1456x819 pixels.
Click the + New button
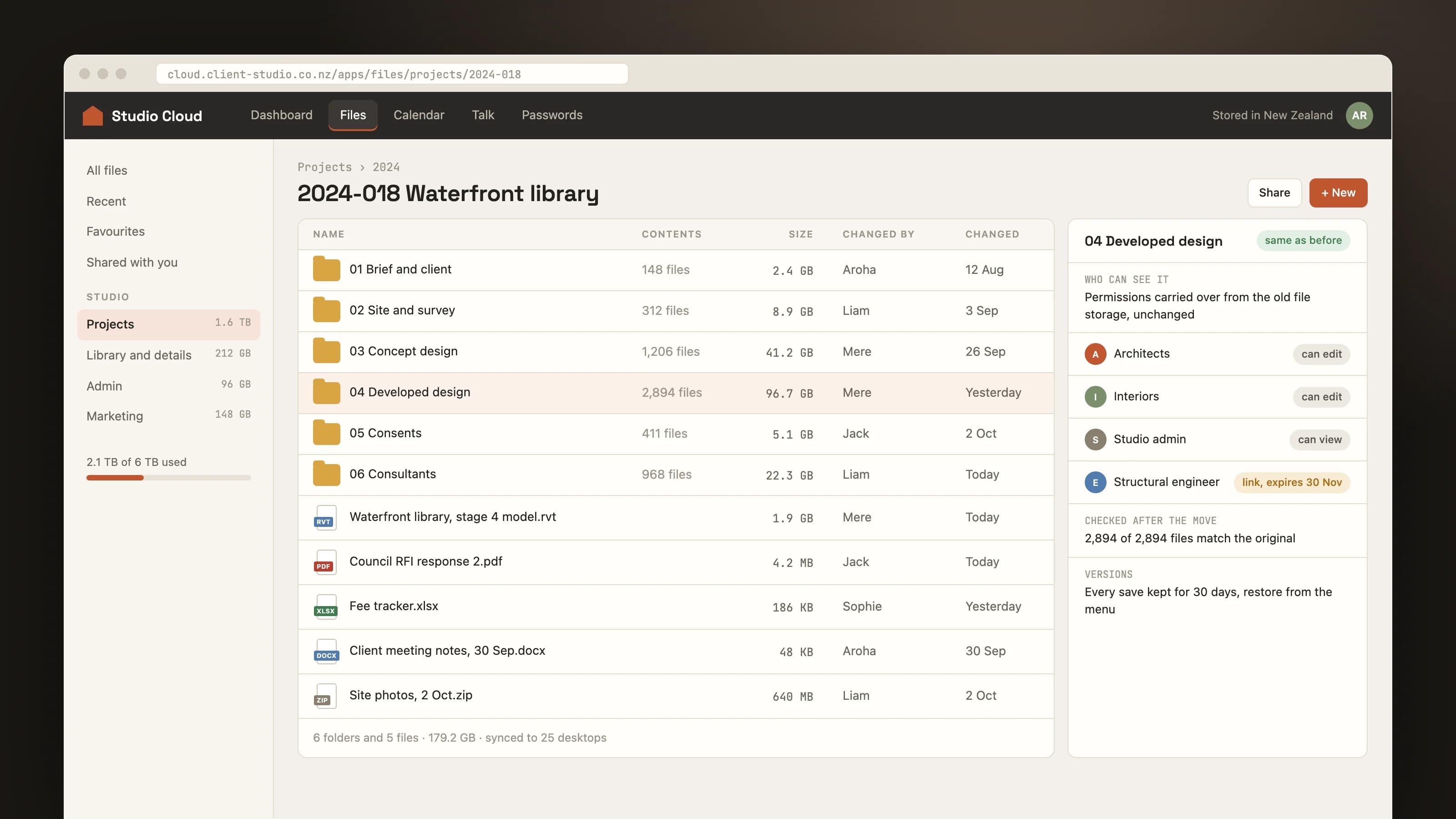[x=1338, y=193]
